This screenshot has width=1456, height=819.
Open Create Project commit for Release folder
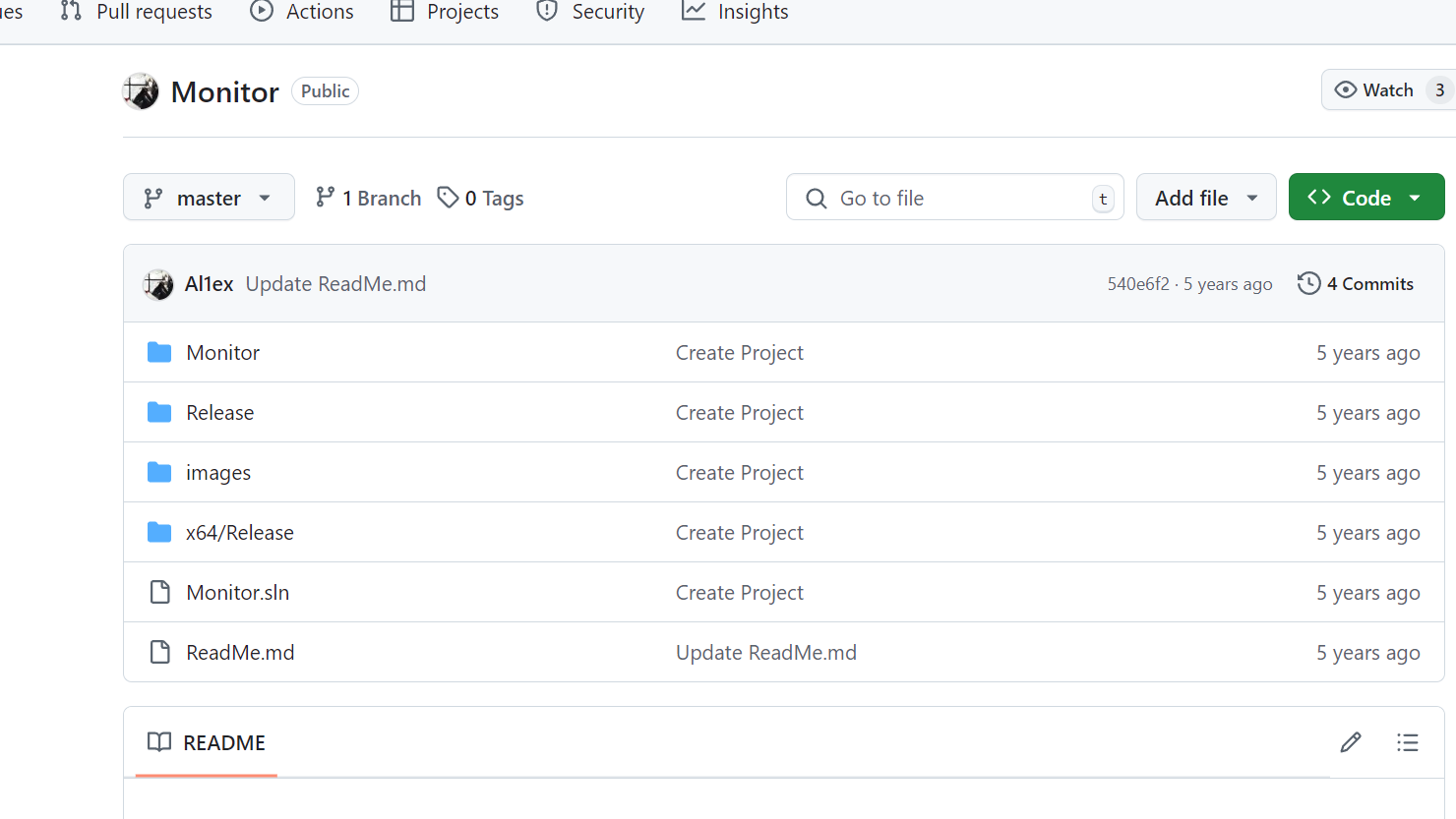click(x=740, y=413)
